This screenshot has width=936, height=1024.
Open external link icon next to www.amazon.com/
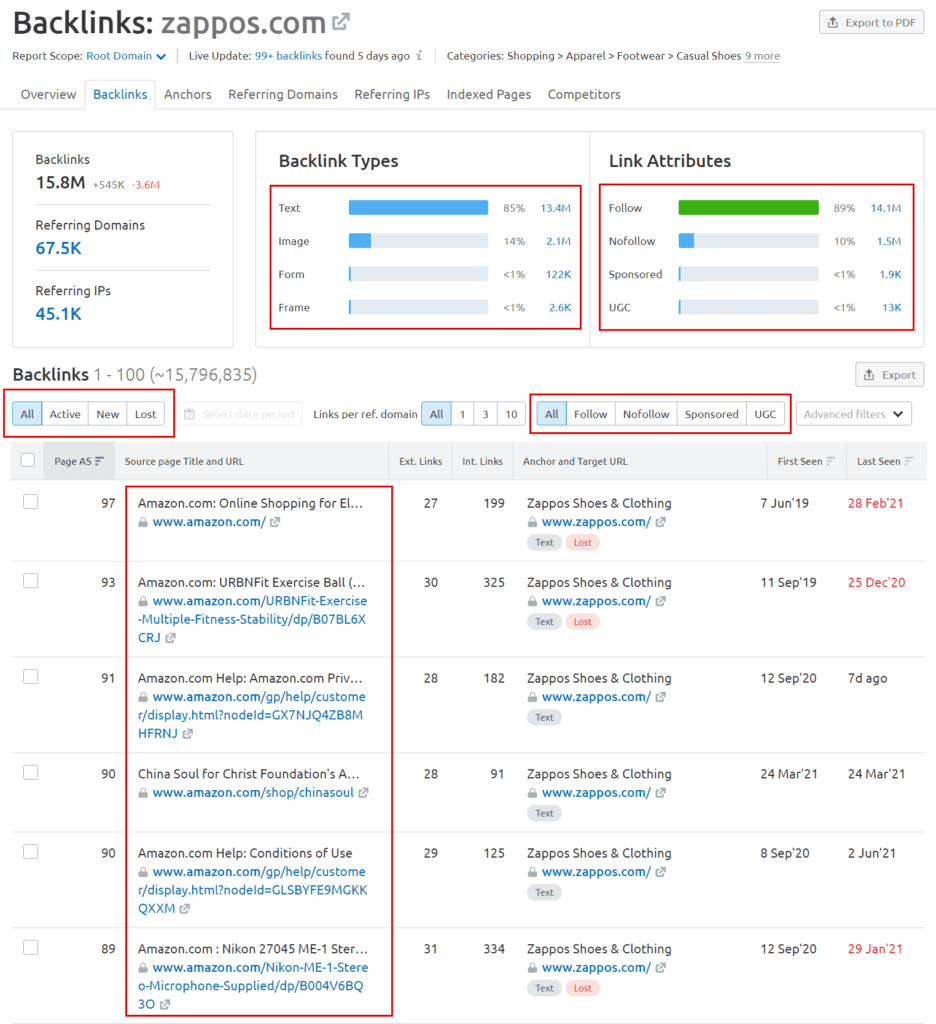(275, 522)
